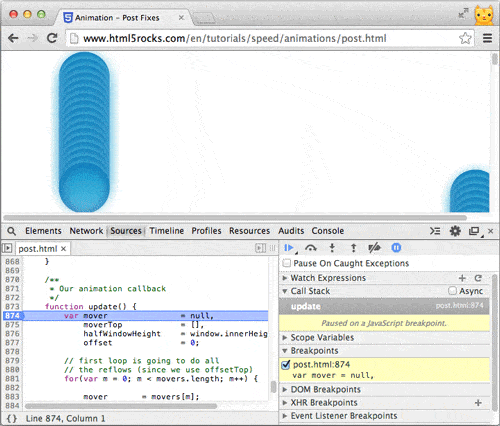Enable Pause On Caught Exceptions

(x=287, y=263)
